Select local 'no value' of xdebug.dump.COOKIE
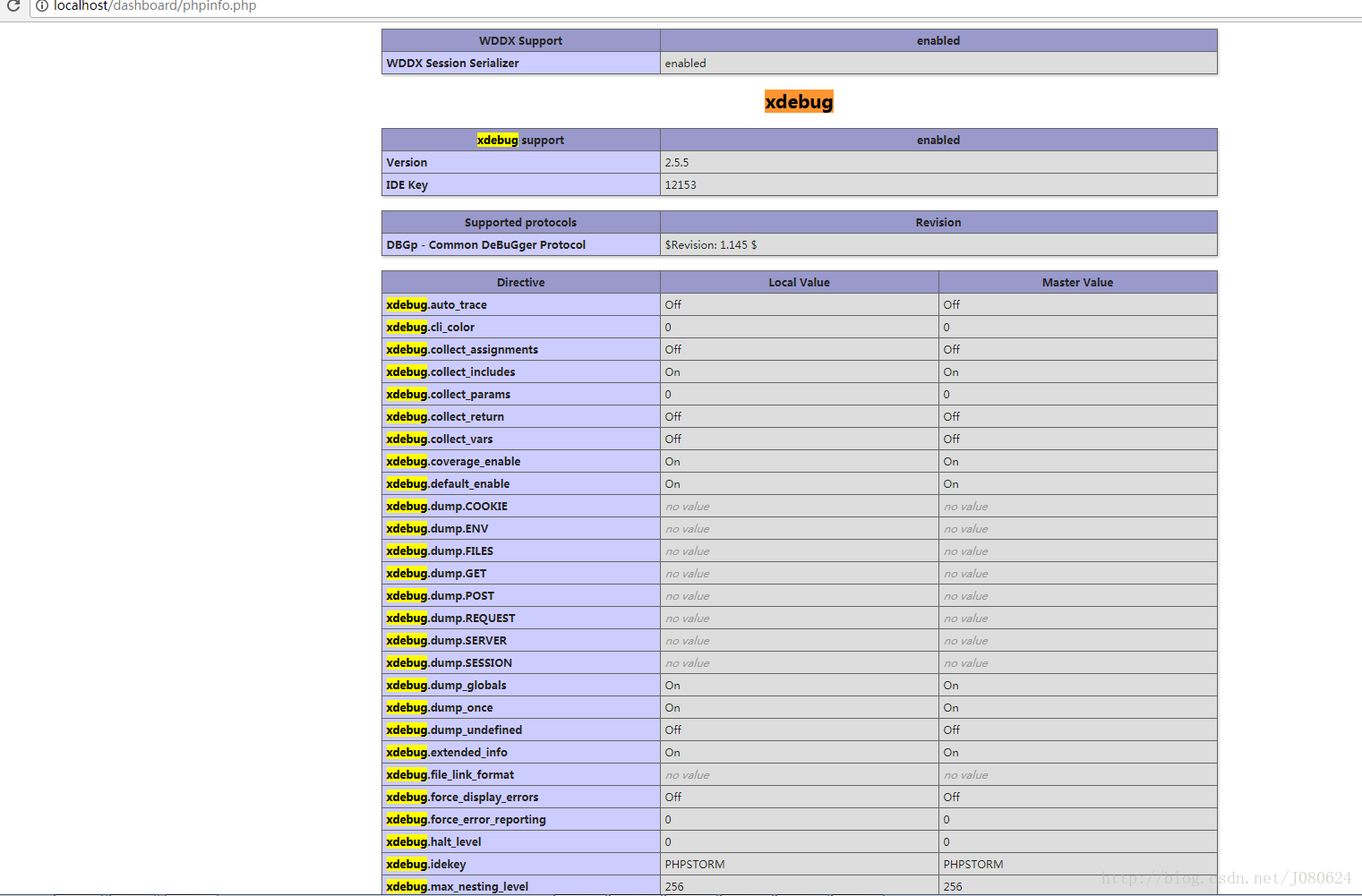Image resolution: width=1362 pixels, height=896 pixels. (x=688, y=506)
